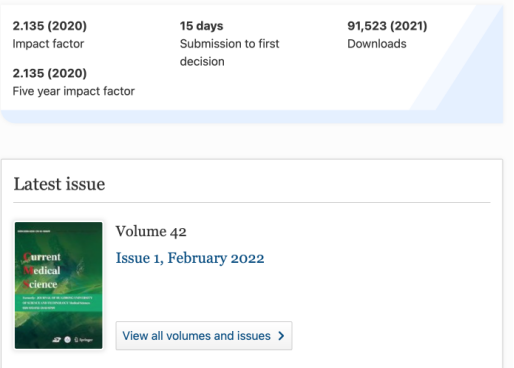
Task: Click the value above Five year impact factor
Action: tap(50, 73)
